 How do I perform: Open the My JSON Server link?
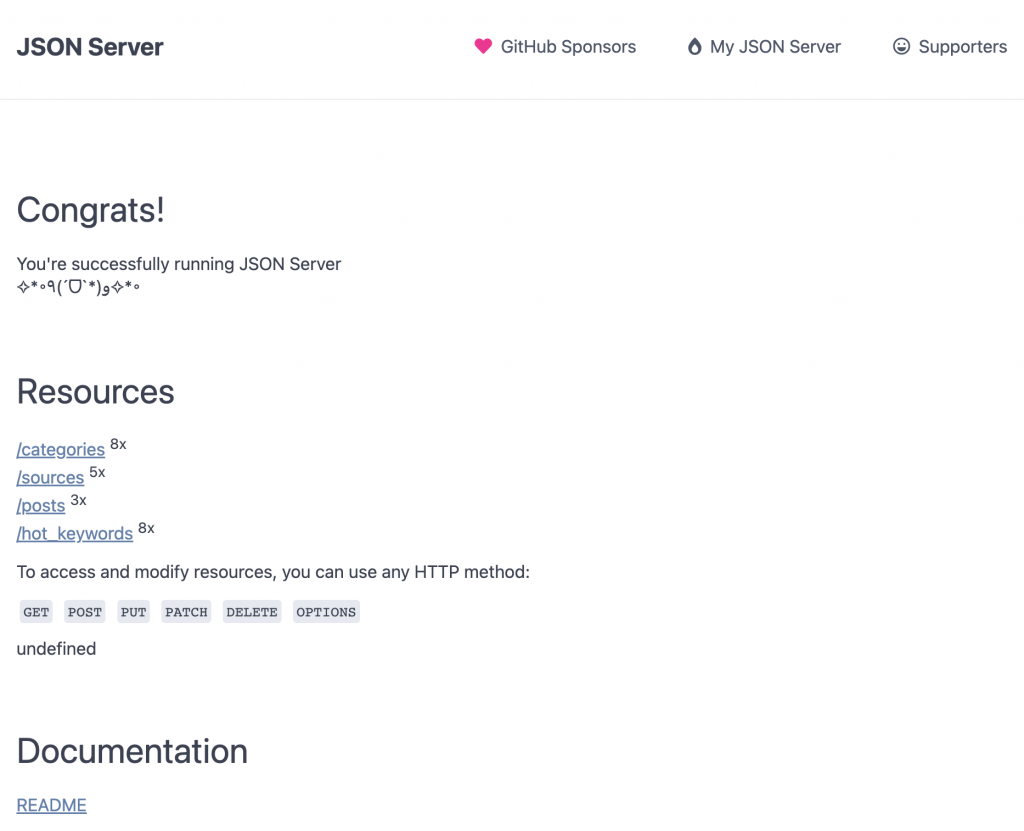pos(764,46)
